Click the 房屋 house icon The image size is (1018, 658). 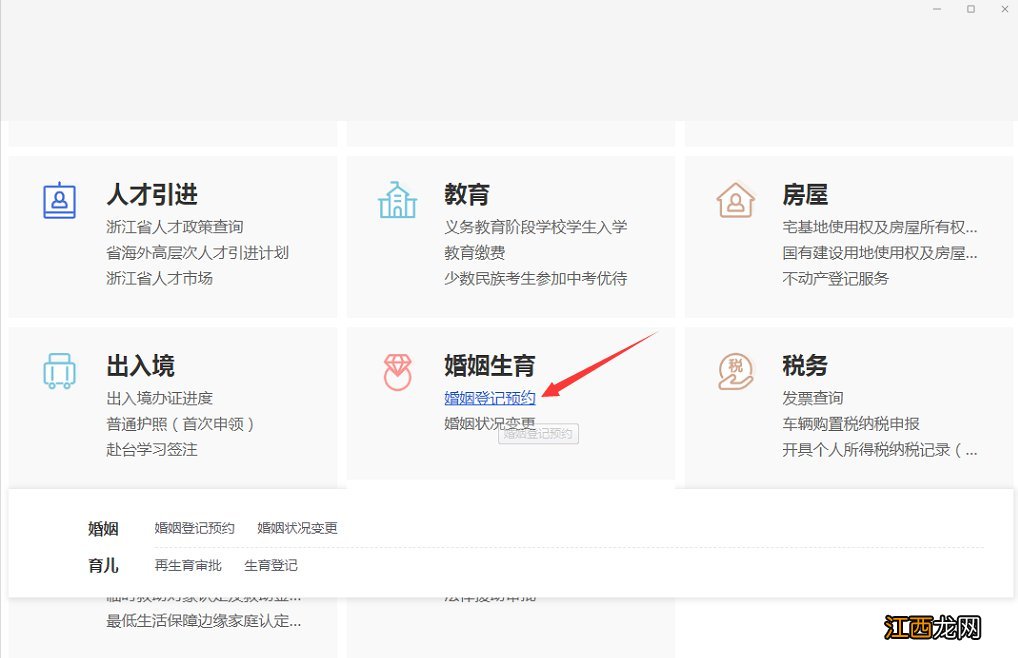(x=735, y=200)
